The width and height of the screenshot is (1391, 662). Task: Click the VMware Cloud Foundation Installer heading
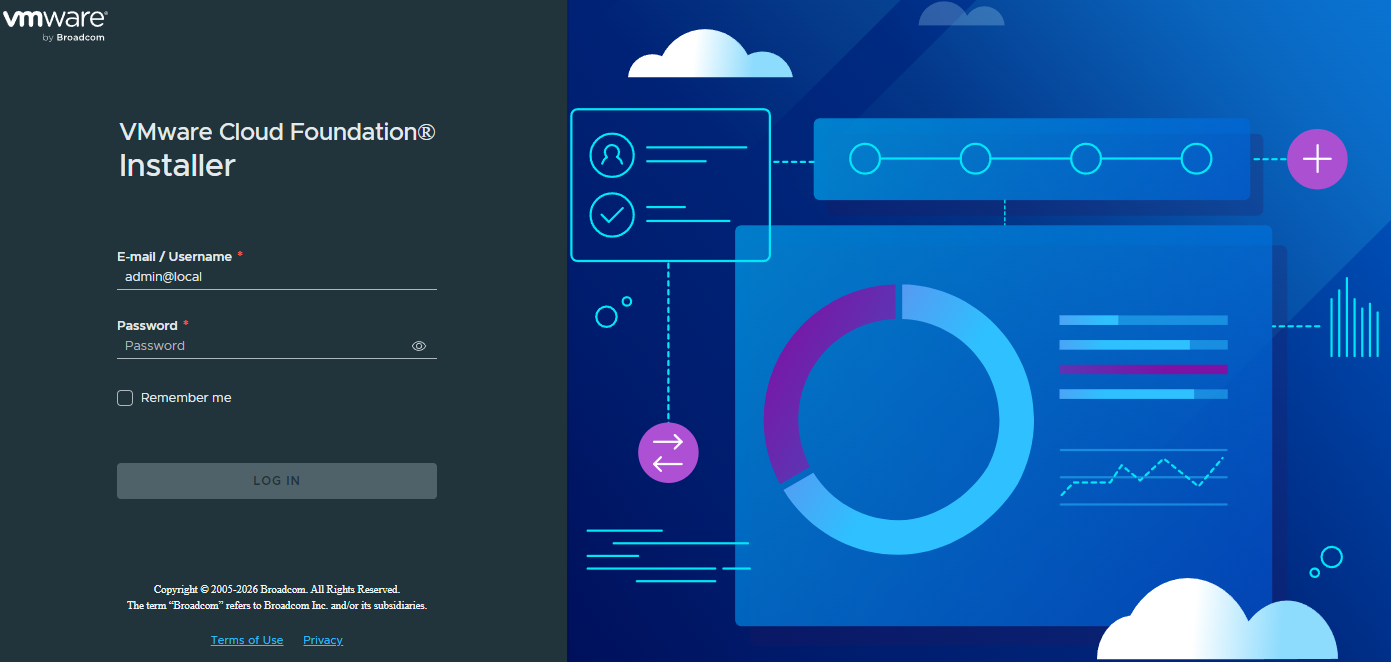pyautogui.click(x=277, y=149)
